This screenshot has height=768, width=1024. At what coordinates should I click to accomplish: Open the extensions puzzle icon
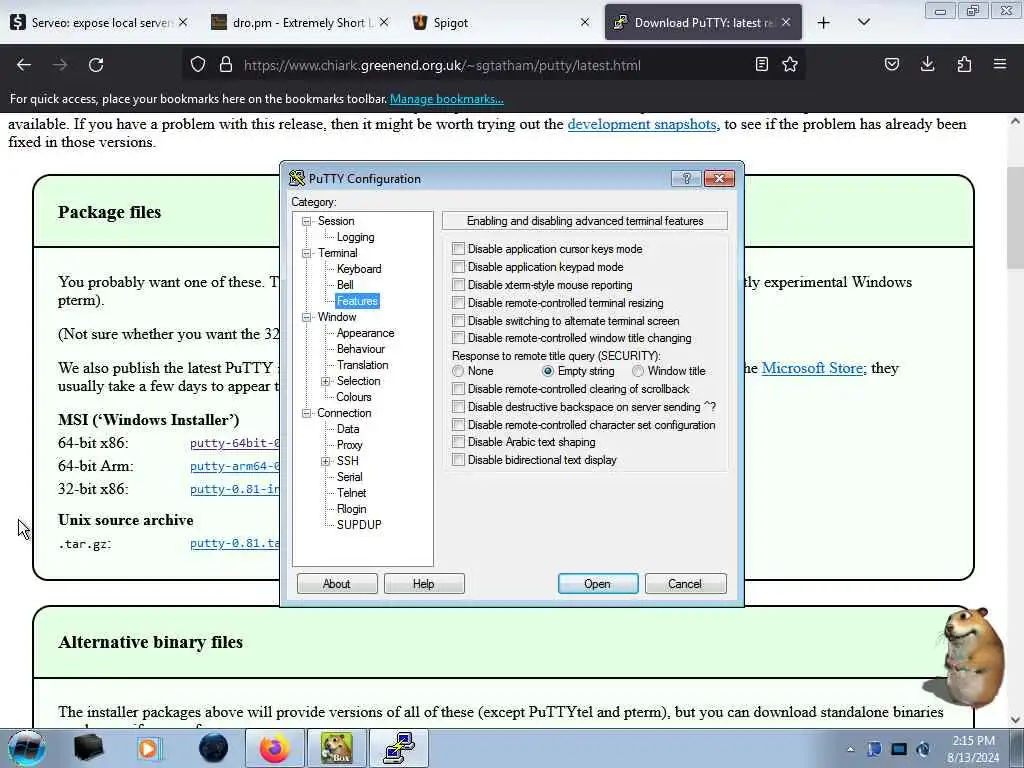coord(964,64)
